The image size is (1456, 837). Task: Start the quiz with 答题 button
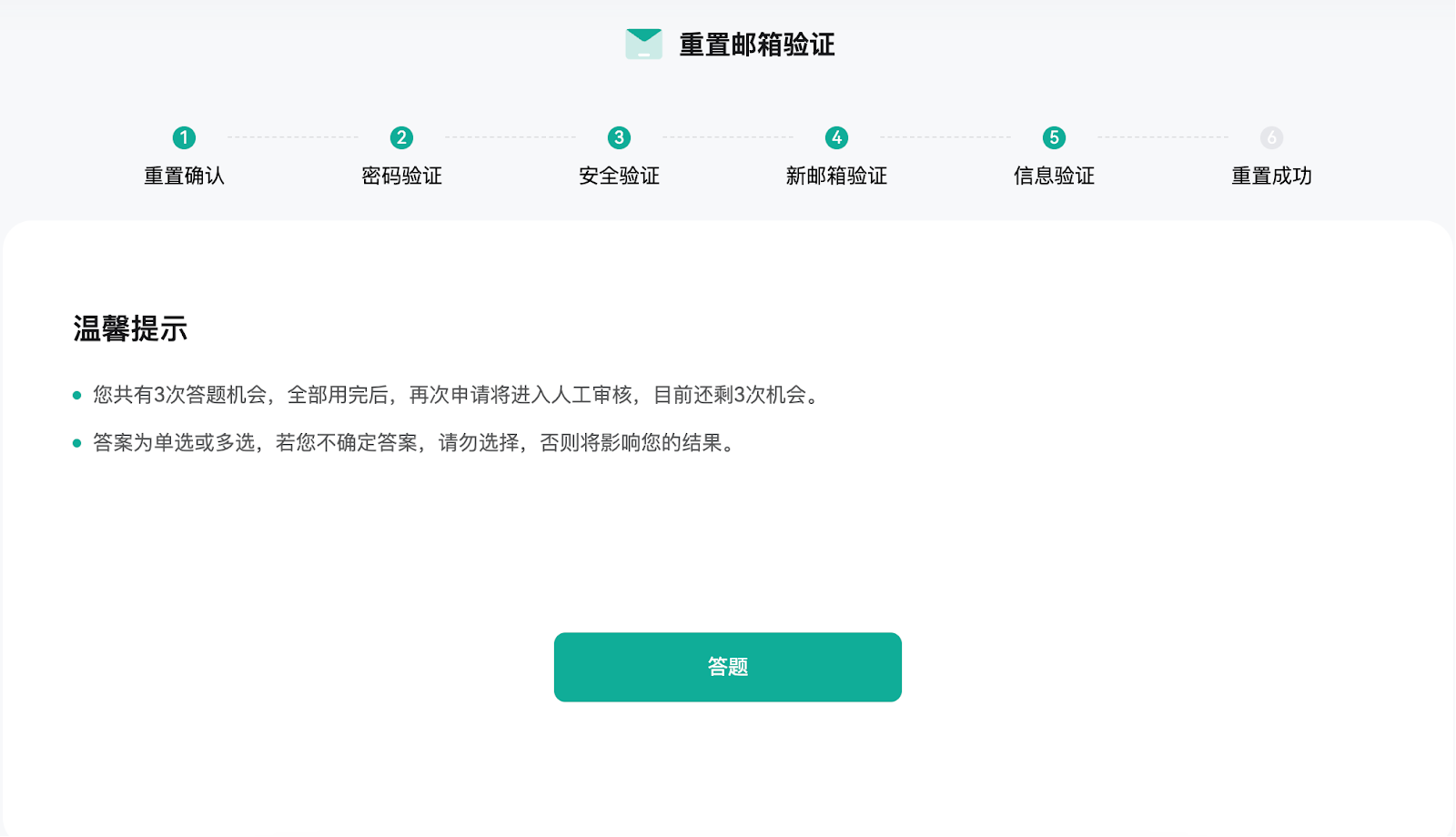coord(728,667)
